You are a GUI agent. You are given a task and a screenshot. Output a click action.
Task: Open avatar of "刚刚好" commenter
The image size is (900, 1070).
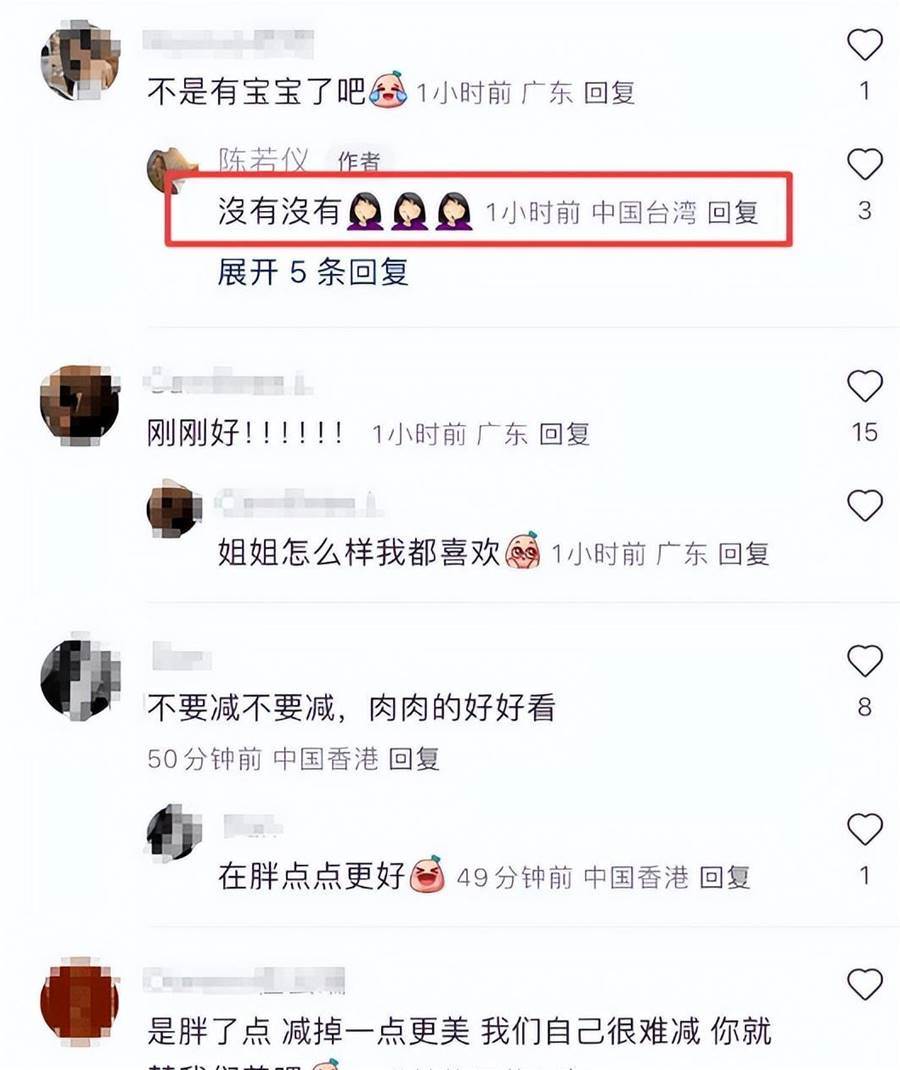click(x=80, y=405)
